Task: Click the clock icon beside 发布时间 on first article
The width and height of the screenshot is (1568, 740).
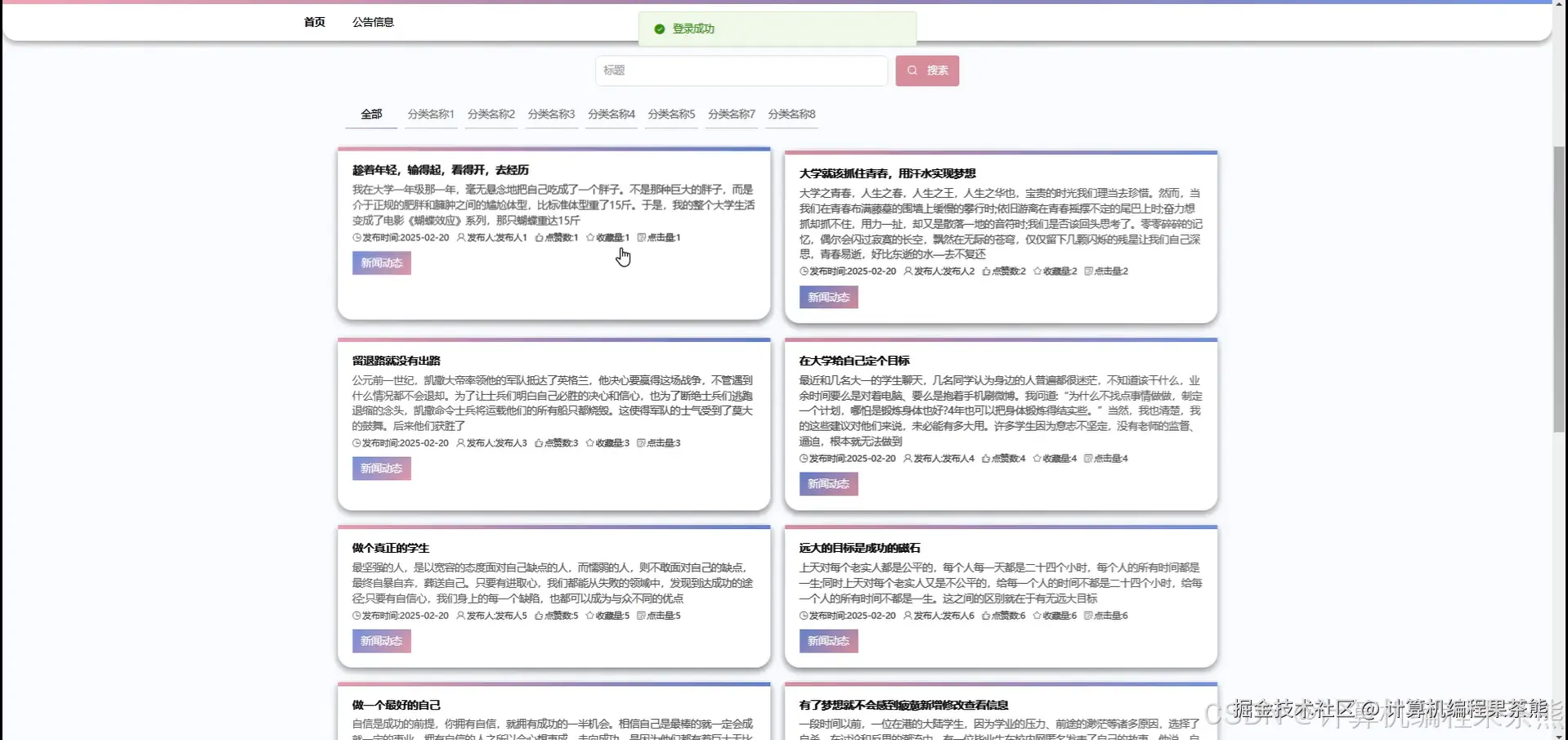Action: click(x=357, y=237)
